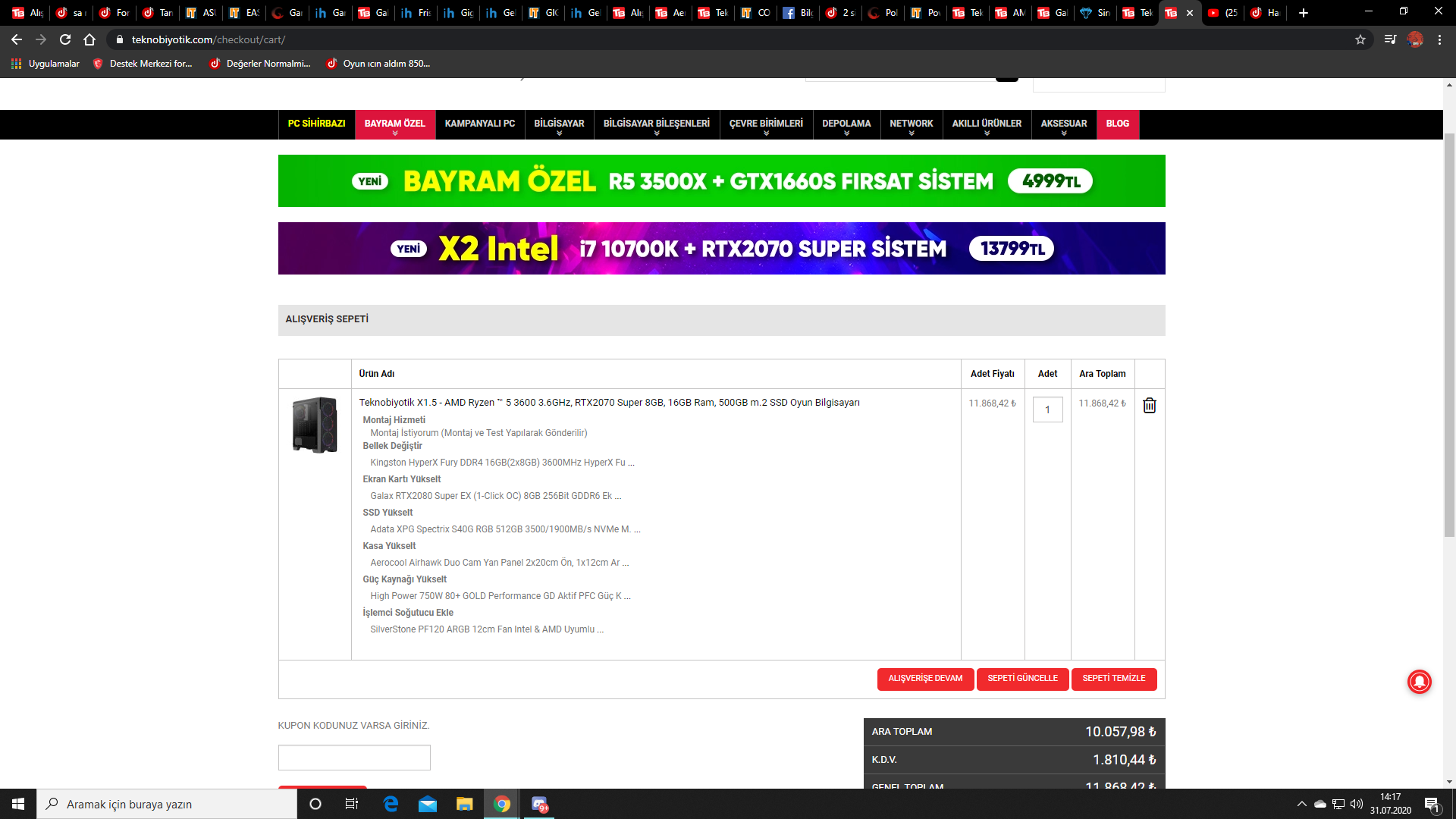Open KAMPANYALI PC menu item

click(x=479, y=124)
